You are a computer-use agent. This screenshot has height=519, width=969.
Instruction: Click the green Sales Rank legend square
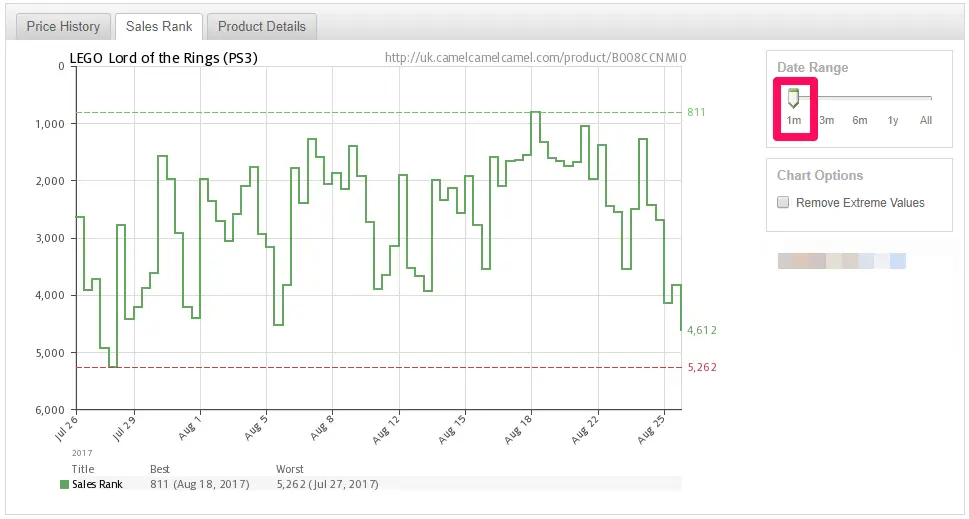coord(64,484)
